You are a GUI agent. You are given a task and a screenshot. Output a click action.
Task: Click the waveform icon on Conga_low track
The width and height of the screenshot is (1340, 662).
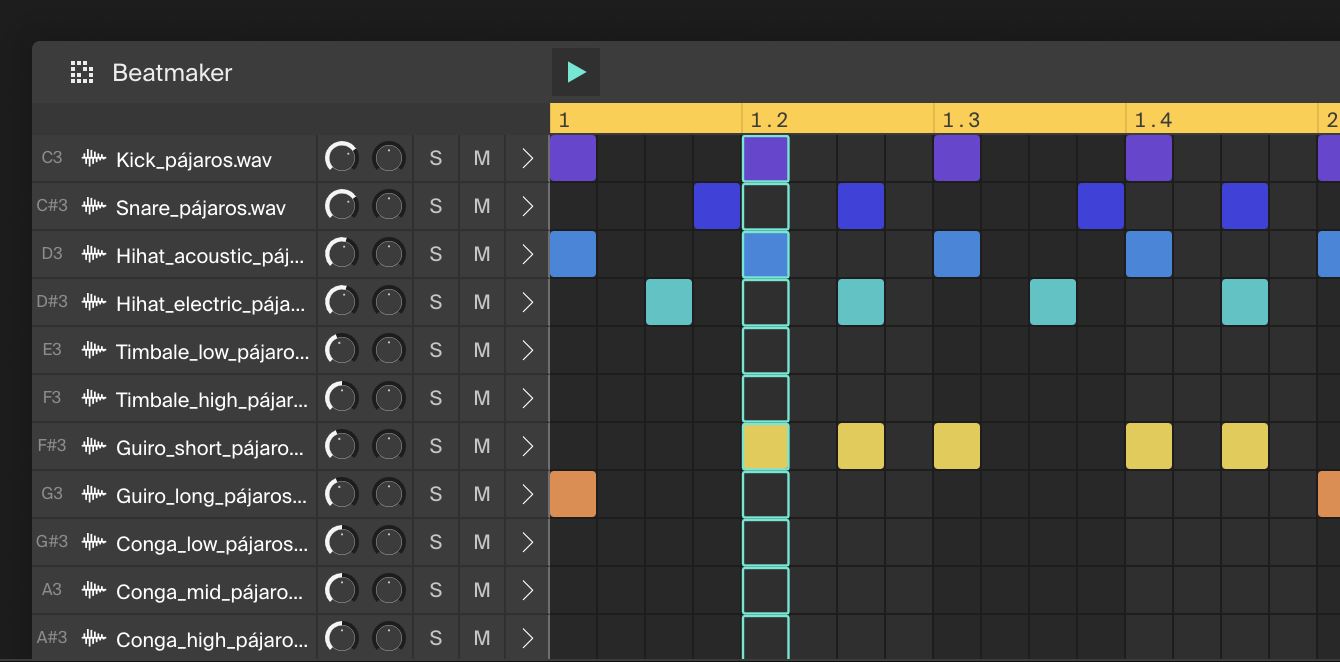(93, 542)
